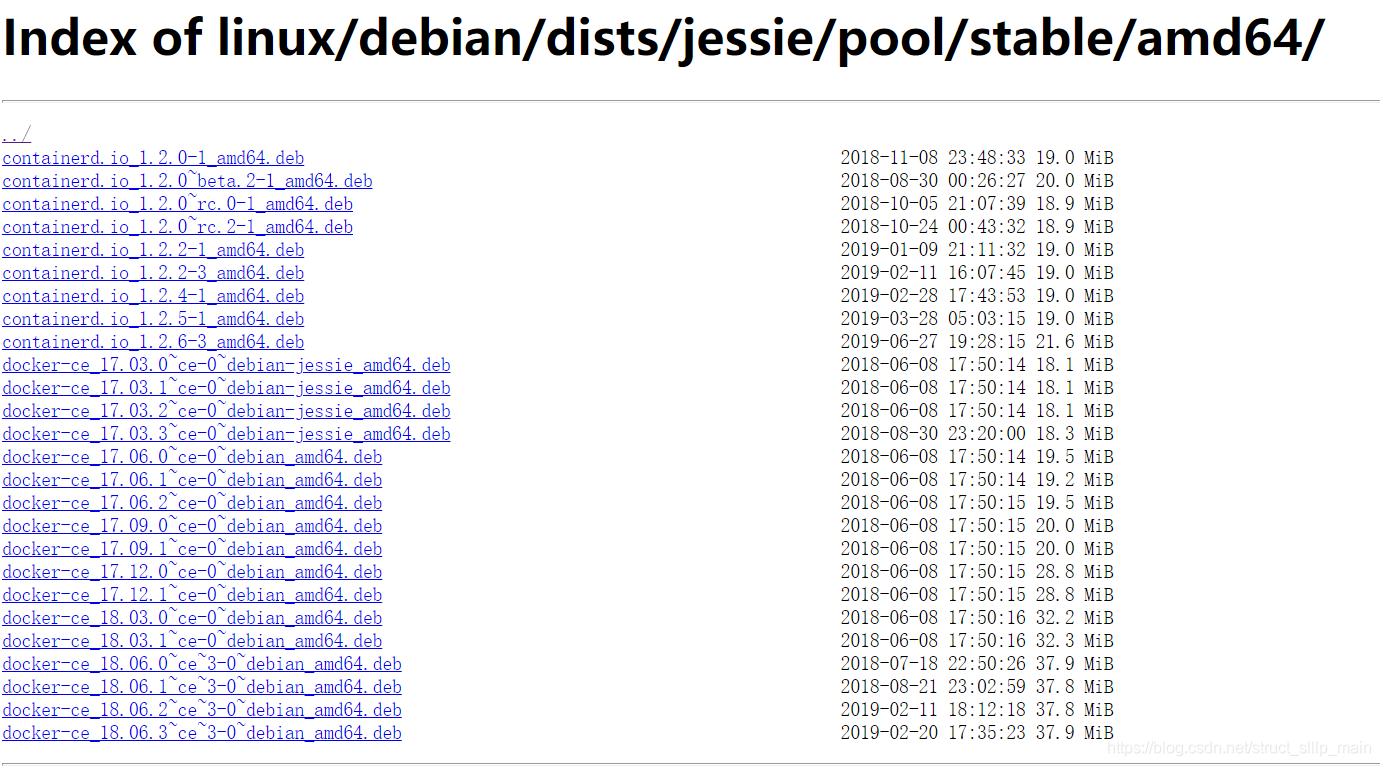Click timestamp 2018-11-08 23:48:33
Viewport: 1380px width, 766px height.
click(x=933, y=158)
